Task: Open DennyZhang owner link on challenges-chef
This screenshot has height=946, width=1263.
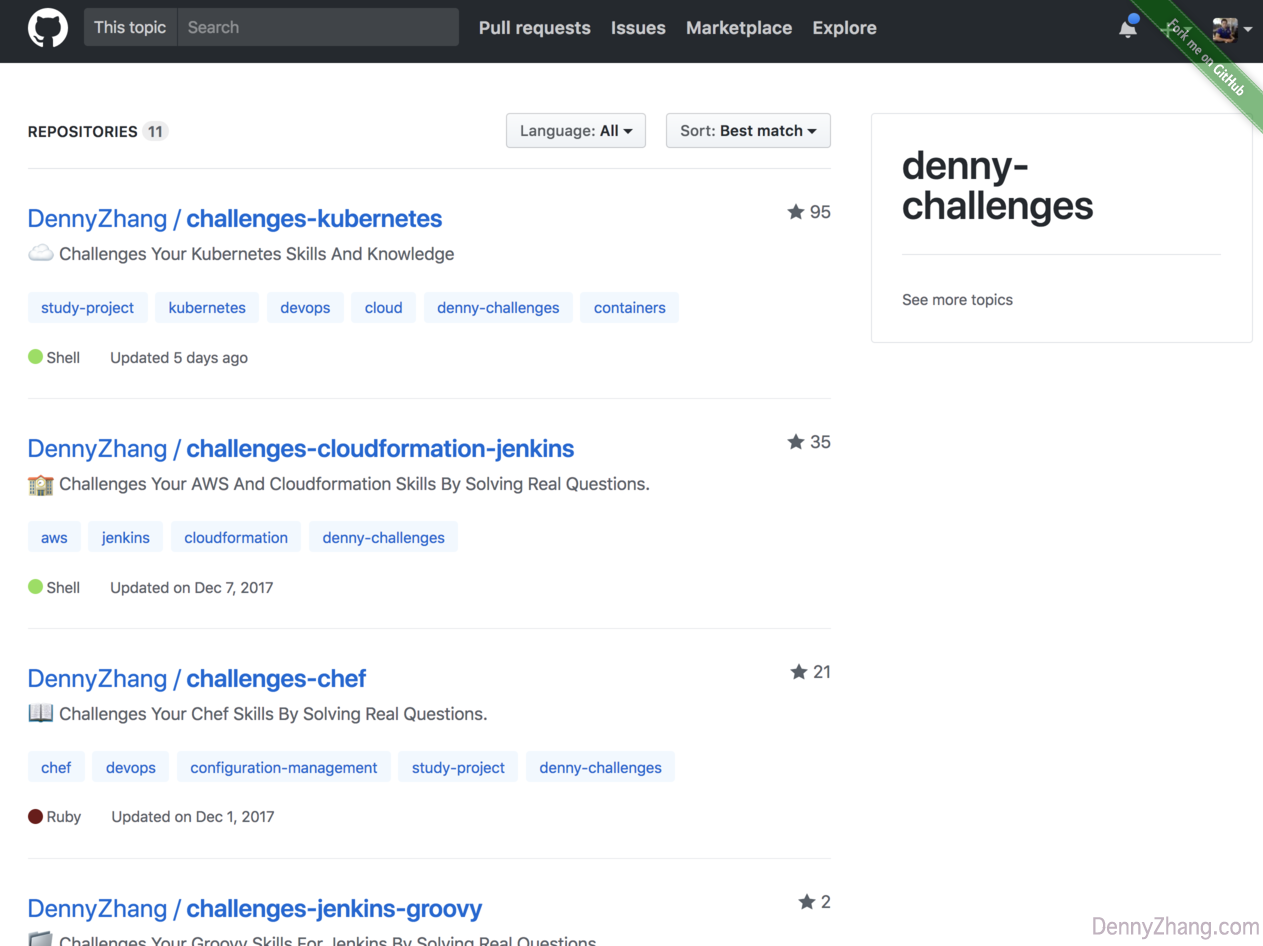Action: [x=96, y=678]
